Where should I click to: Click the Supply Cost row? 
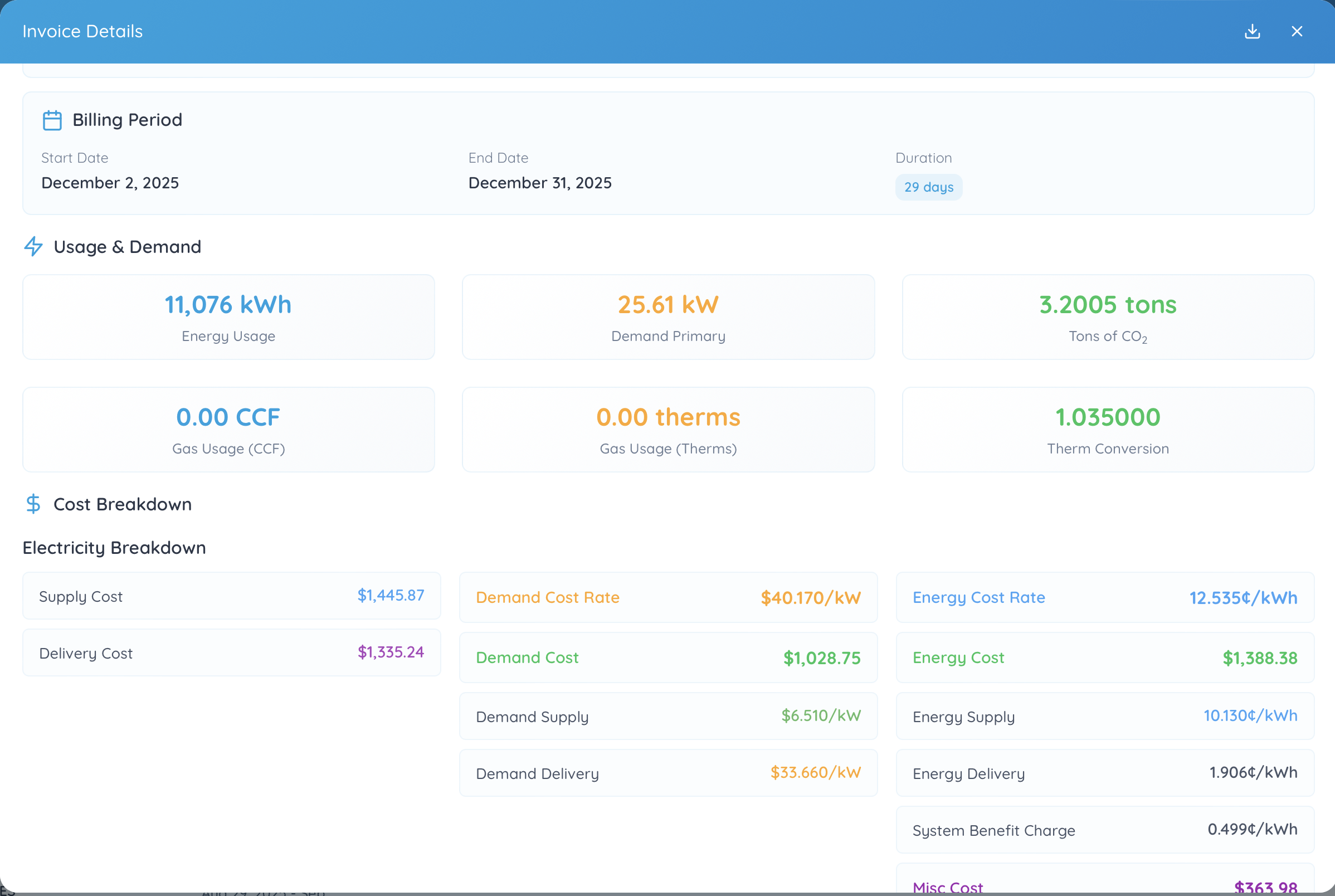pyautogui.click(x=231, y=596)
